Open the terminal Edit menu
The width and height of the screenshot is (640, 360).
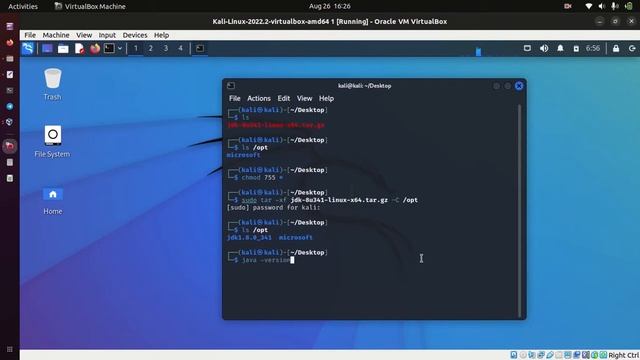point(284,98)
